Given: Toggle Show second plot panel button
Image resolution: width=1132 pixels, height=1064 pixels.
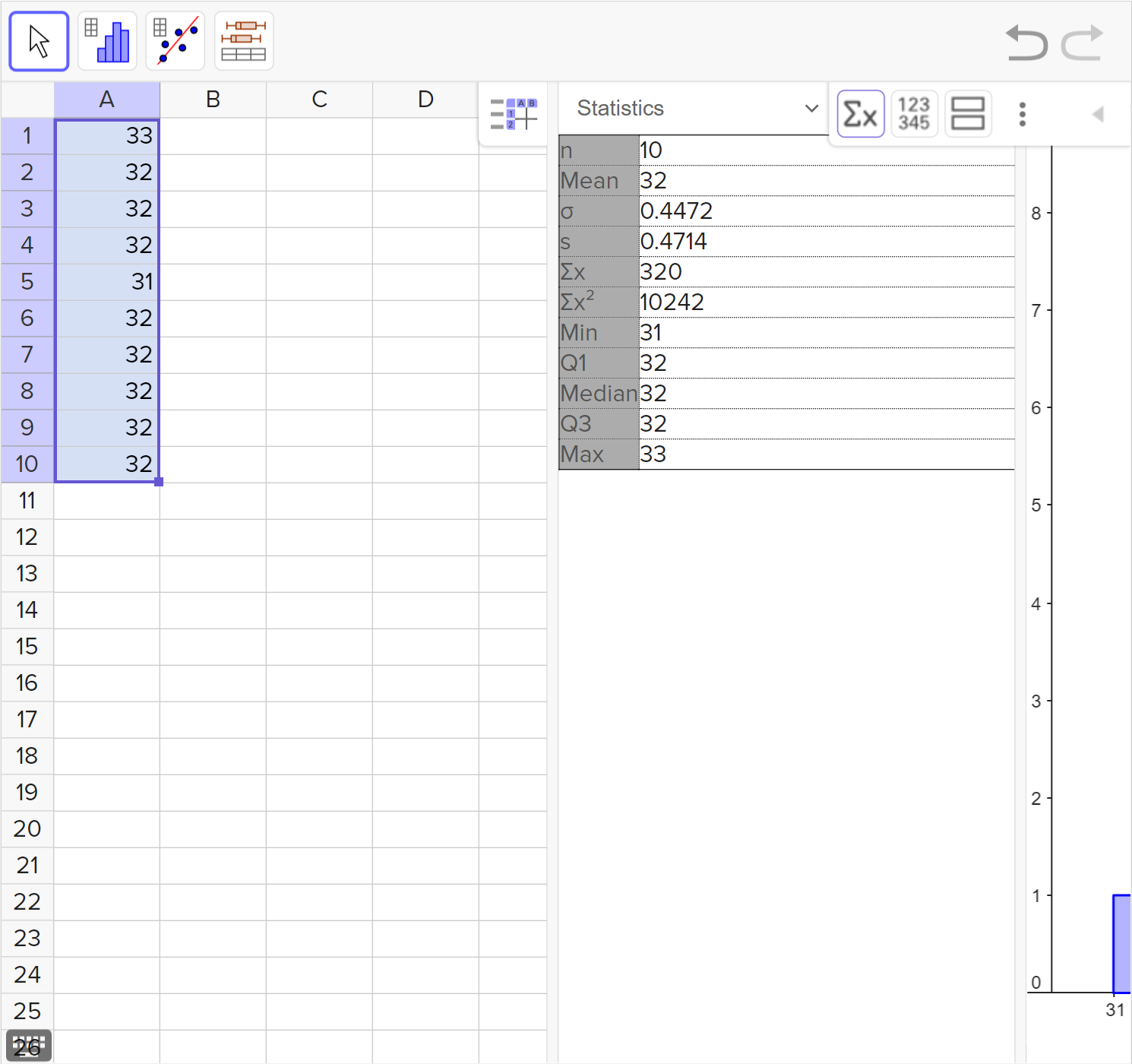Looking at the screenshot, I should pyautogui.click(x=968, y=114).
